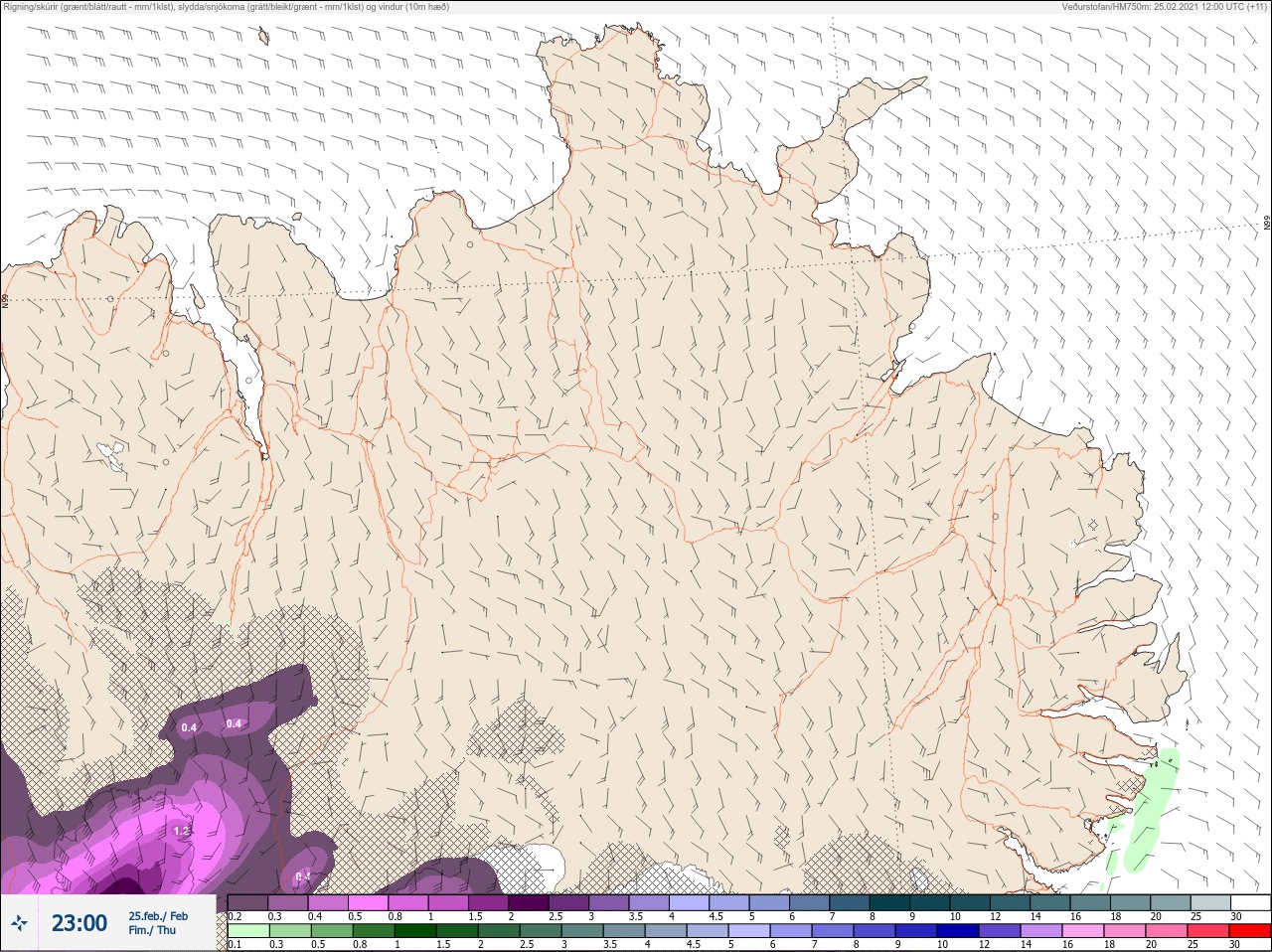Viewport: 1272px width, 952px height.
Task: Click the 1.2 precipitation value label on map
Action: click(x=182, y=831)
